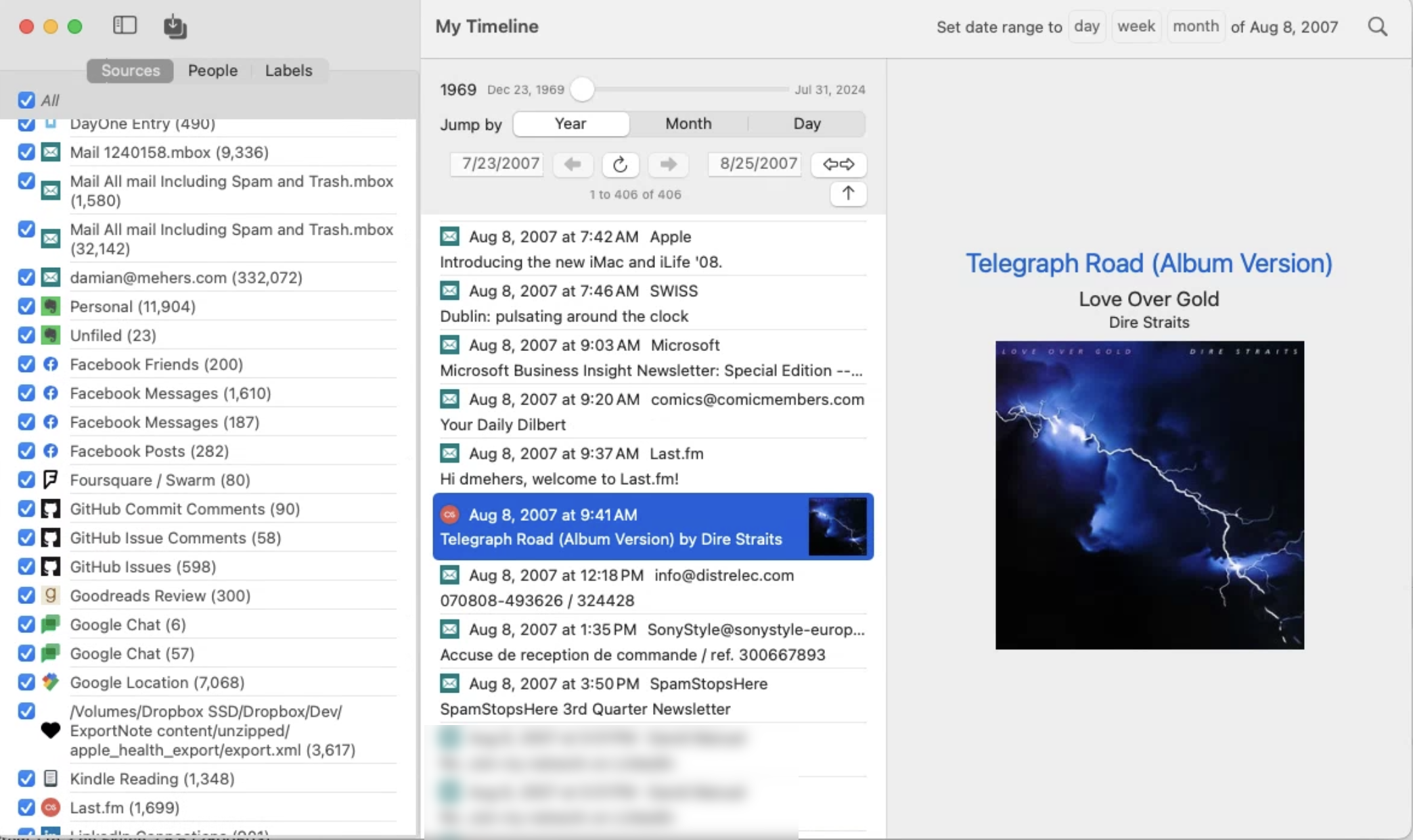Toggle Facebook Friends checkbox
This screenshot has width=1413, height=840.
point(26,365)
